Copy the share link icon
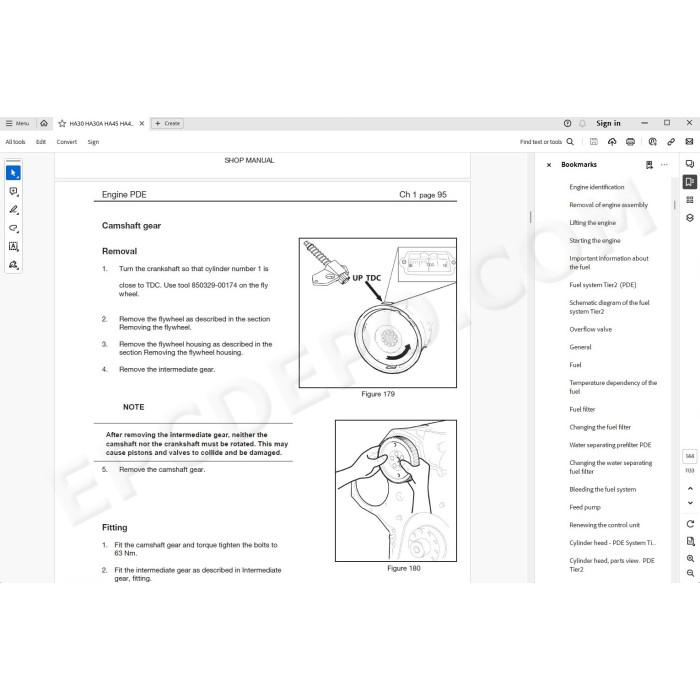The image size is (700, 700). click(x=671, y=142)
